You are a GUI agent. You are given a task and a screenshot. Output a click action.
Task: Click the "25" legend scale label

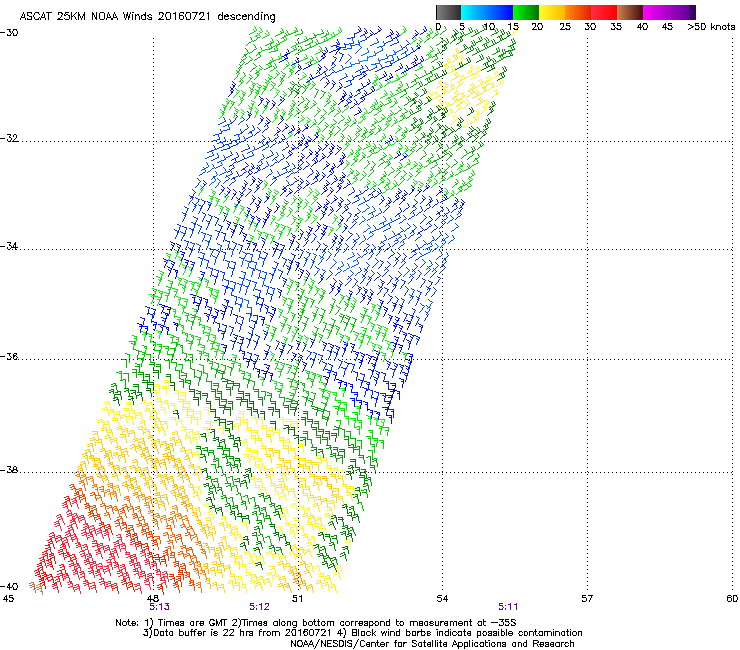tap(565, 27)
